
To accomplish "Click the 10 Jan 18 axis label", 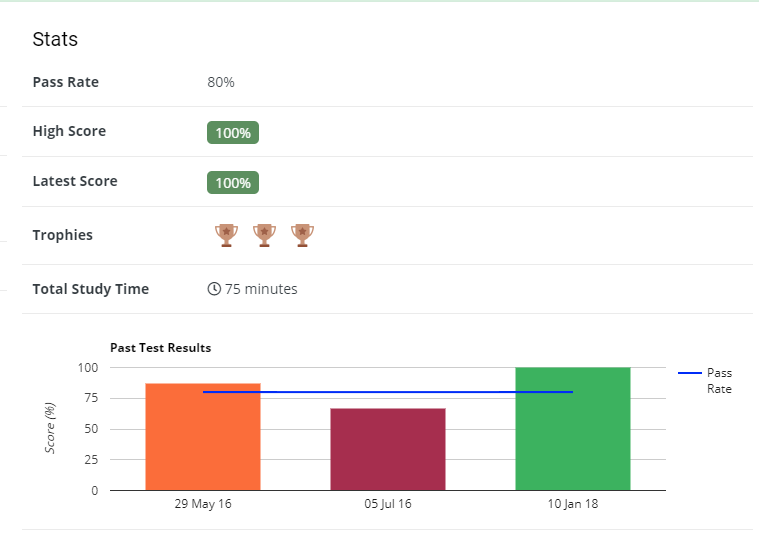I will tap(572, 504).
